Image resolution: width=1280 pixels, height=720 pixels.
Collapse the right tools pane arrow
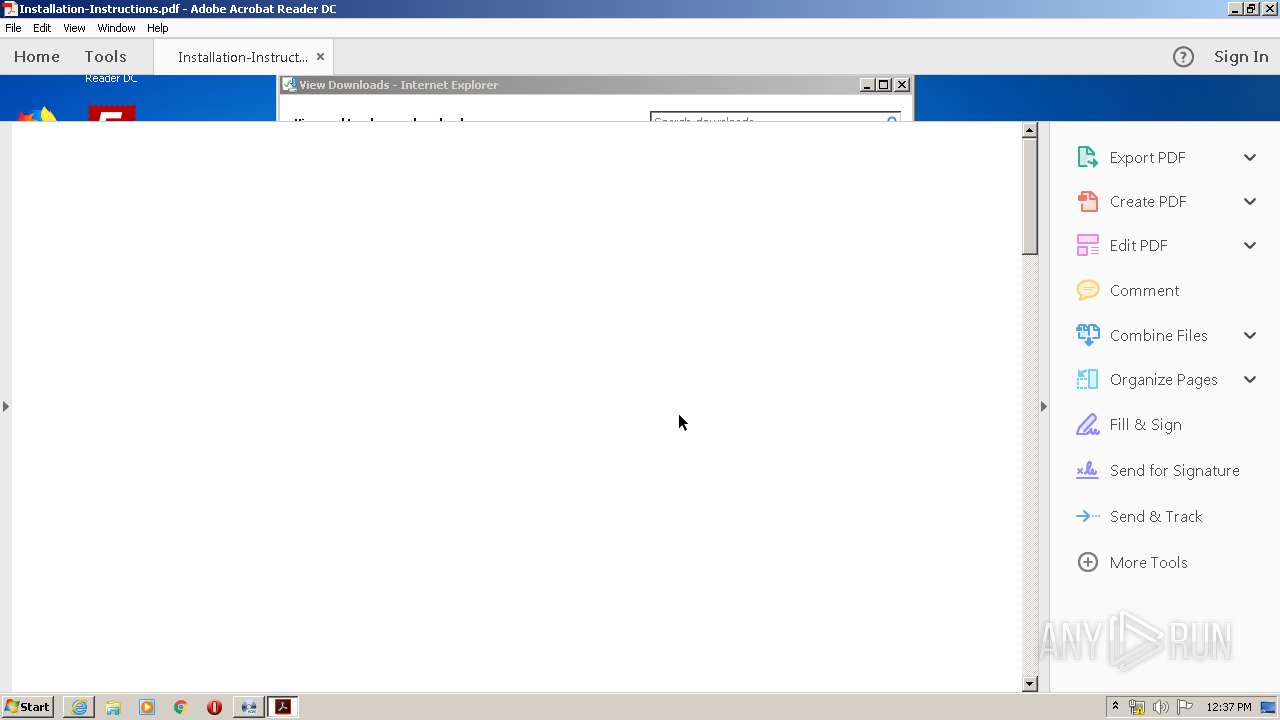pos(1044,406)
